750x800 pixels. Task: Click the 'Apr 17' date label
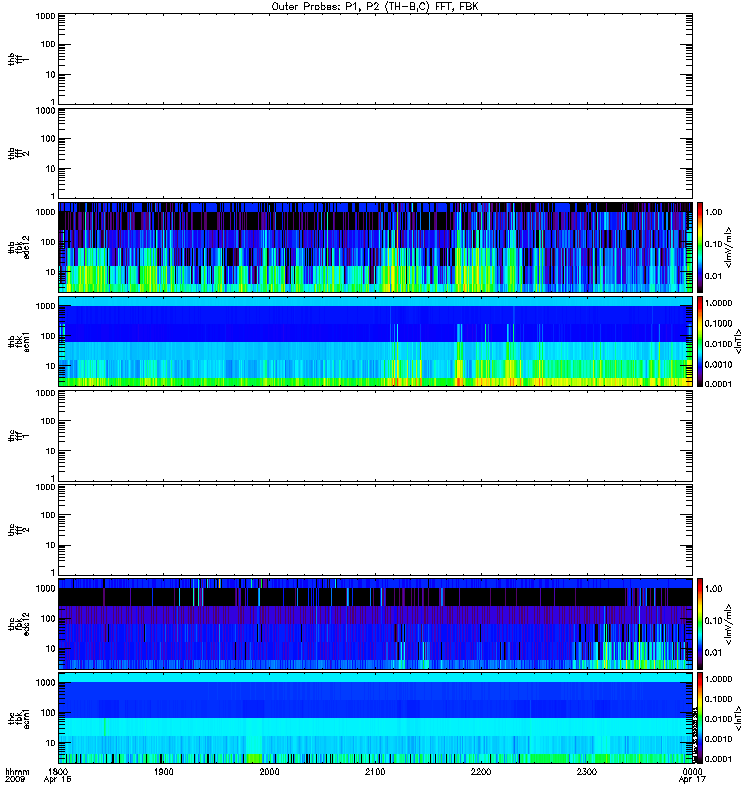692,780
